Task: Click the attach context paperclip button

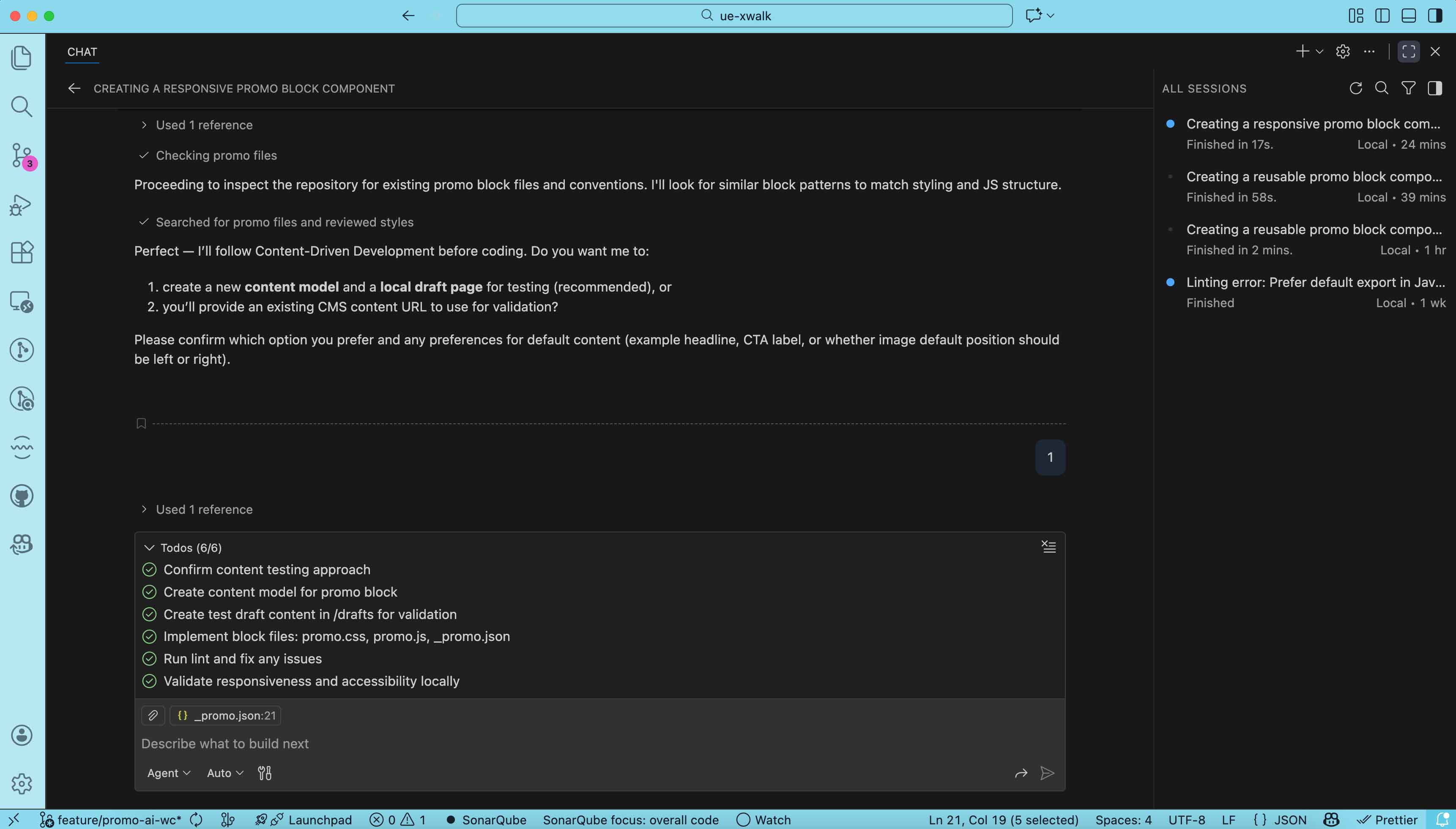Action: (153, 715)
